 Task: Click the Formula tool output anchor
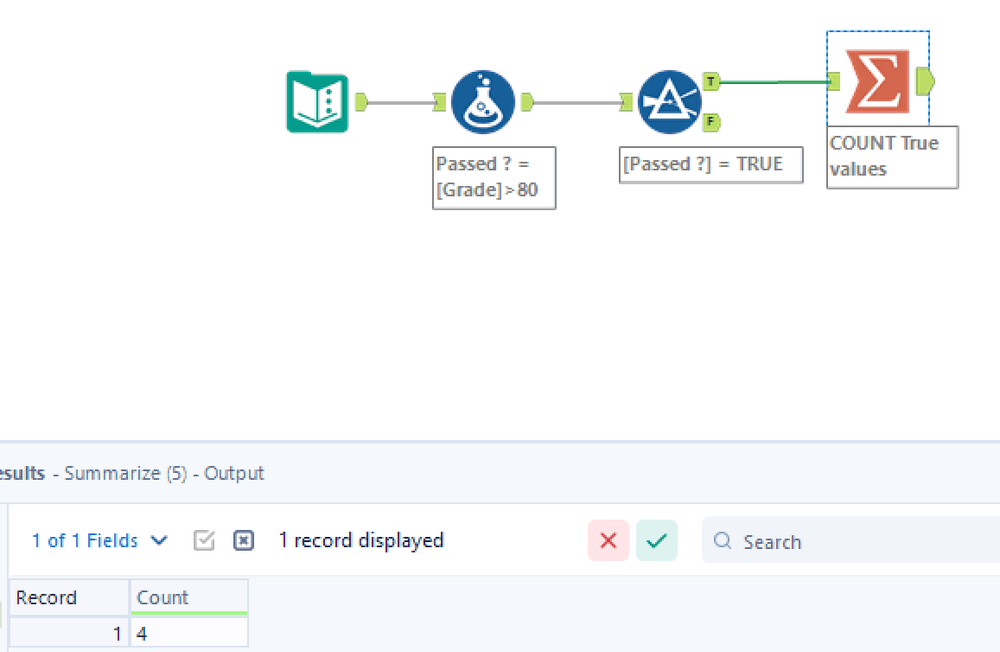(x=527, y=102)
